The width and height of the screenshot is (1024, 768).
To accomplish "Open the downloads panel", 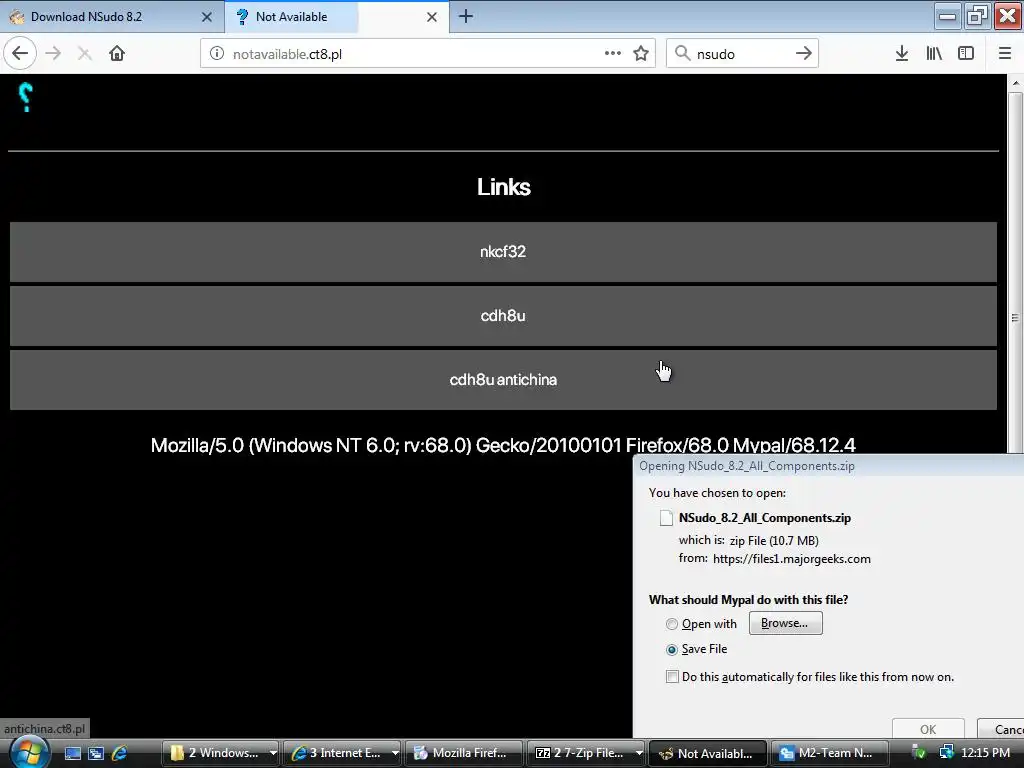I will (x=902, y=54).
